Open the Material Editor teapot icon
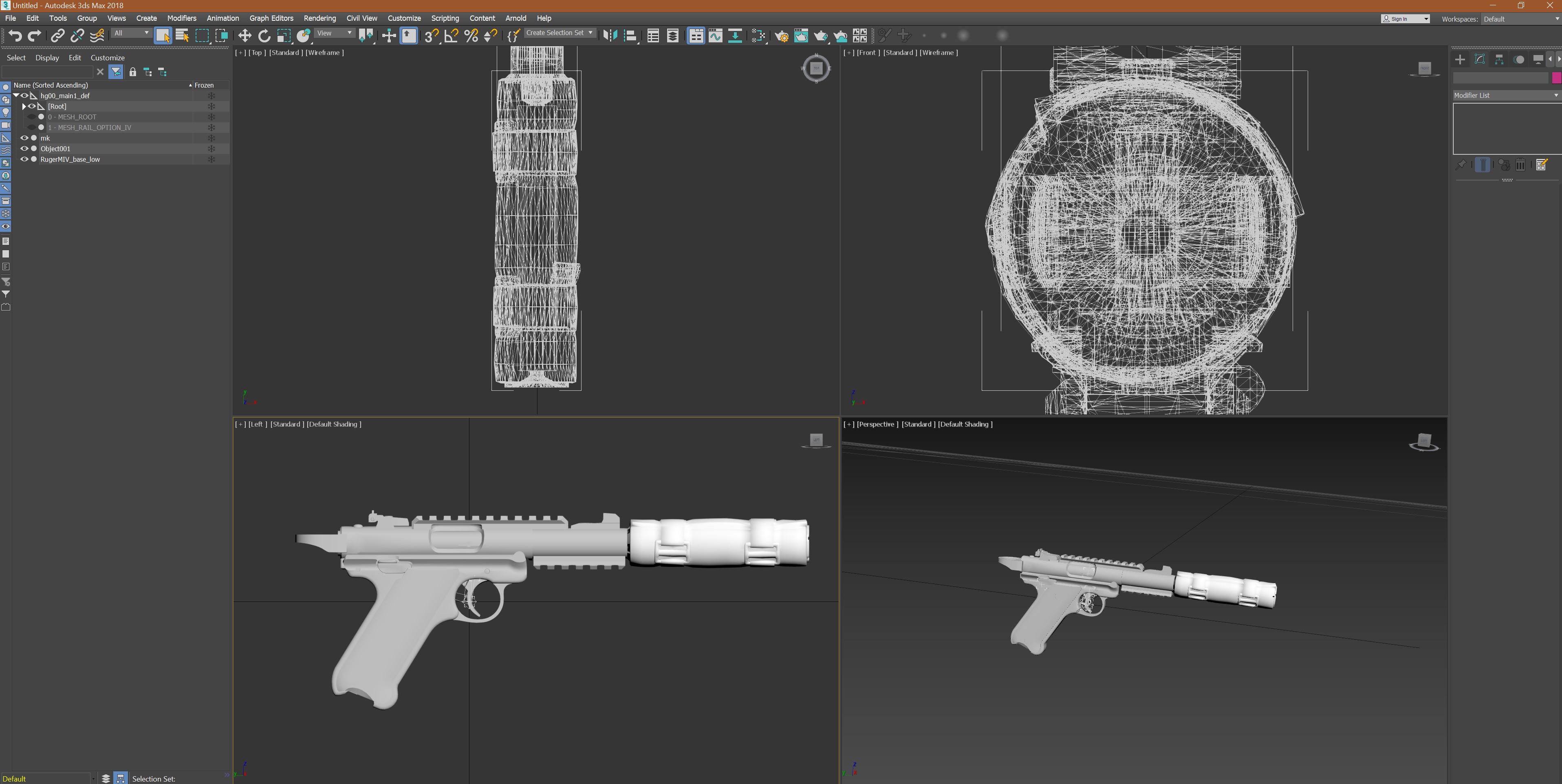This screenshot has width=1562, height=784. pyautogui.click(x=801, y=36)
